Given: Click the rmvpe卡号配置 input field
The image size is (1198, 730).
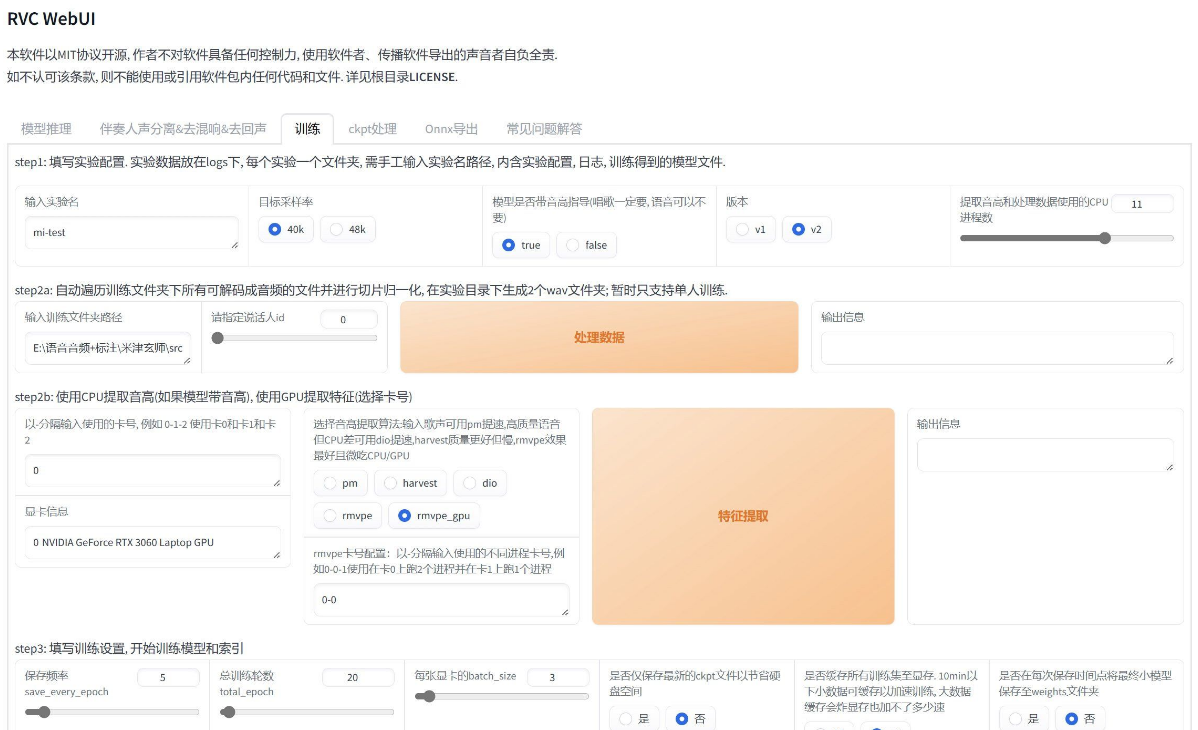Looking at the screenshot, I should pyautogui.click(x=440, y=600).
